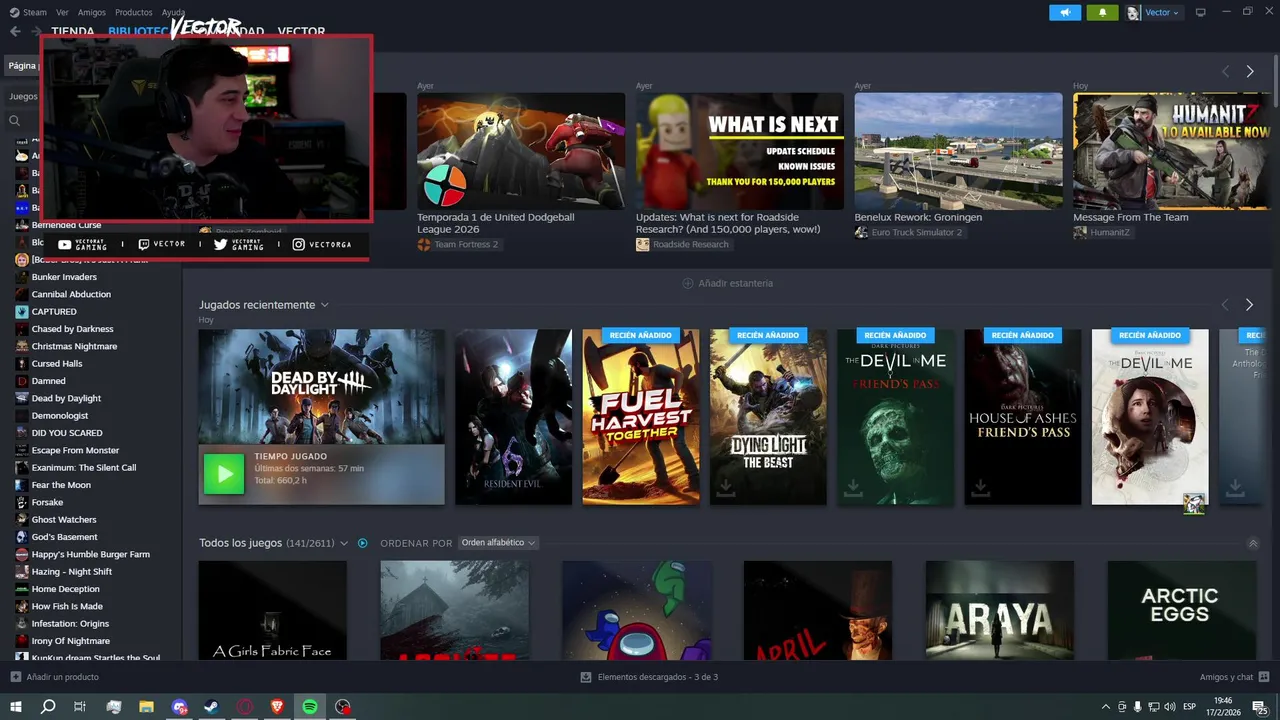The image size is (1280, 720).
Task: Click download icon on green Devil in Me card
Action: [x=853, y=487]
